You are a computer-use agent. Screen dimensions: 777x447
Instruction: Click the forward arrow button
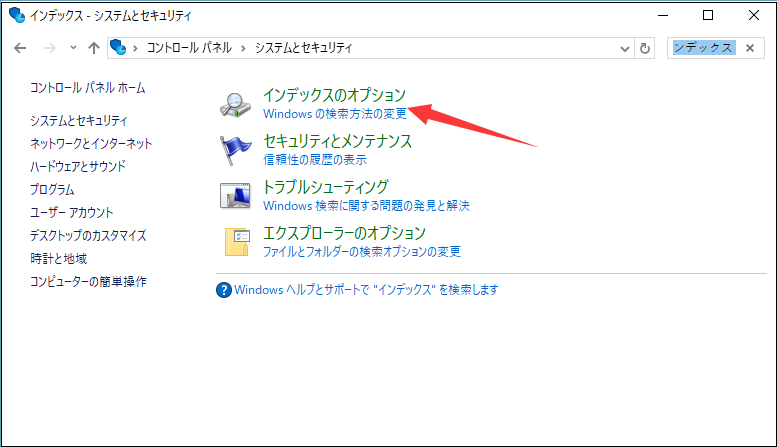(50, 48)
